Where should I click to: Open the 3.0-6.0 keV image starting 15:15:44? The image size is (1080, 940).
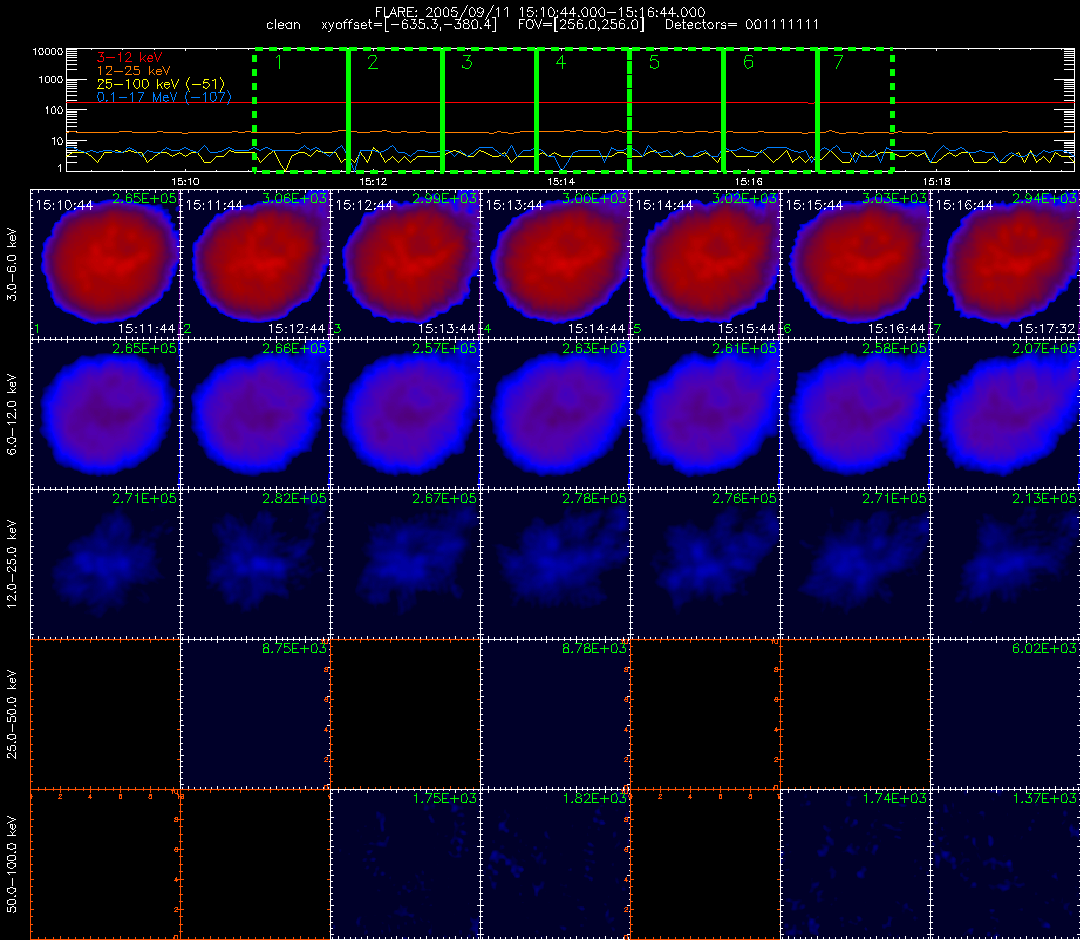pyautogui.click(x=855, y=264)
